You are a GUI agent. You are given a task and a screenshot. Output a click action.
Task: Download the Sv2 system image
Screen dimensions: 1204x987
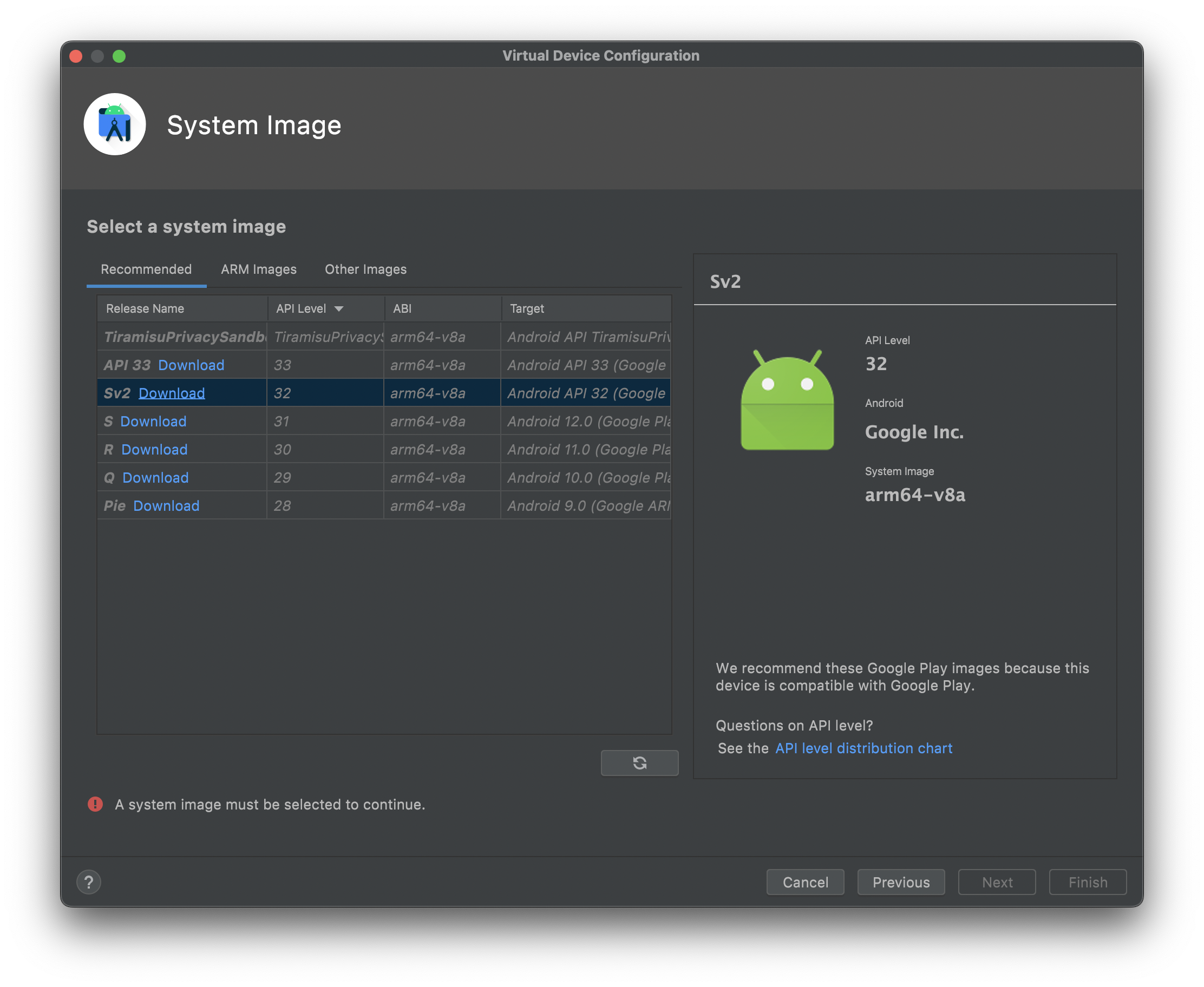click(x=172, y=393)
